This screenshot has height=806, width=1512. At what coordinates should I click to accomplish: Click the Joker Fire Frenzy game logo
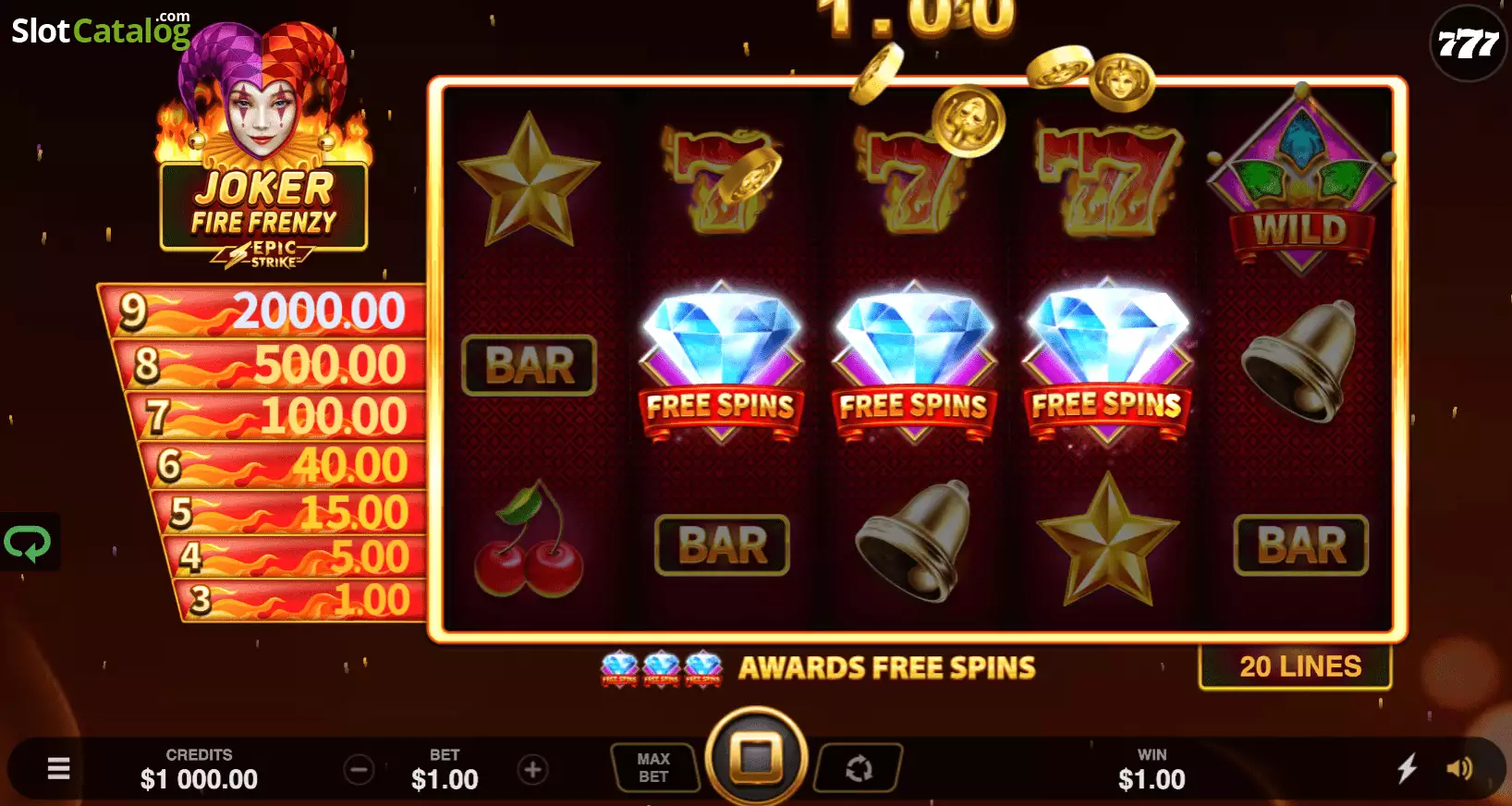tap(264, 148)
